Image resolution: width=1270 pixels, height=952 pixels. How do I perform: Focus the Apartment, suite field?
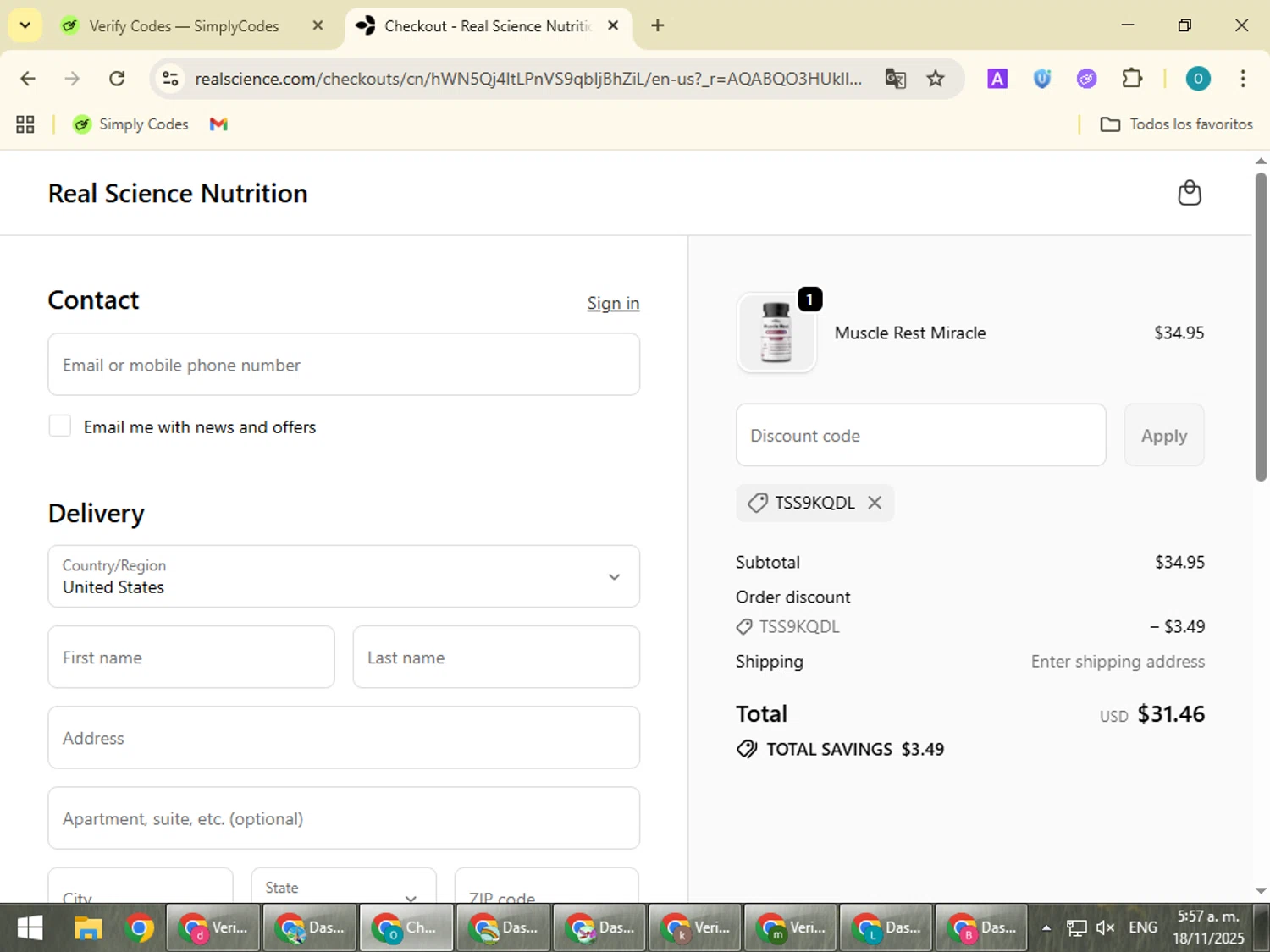[344, 818]
